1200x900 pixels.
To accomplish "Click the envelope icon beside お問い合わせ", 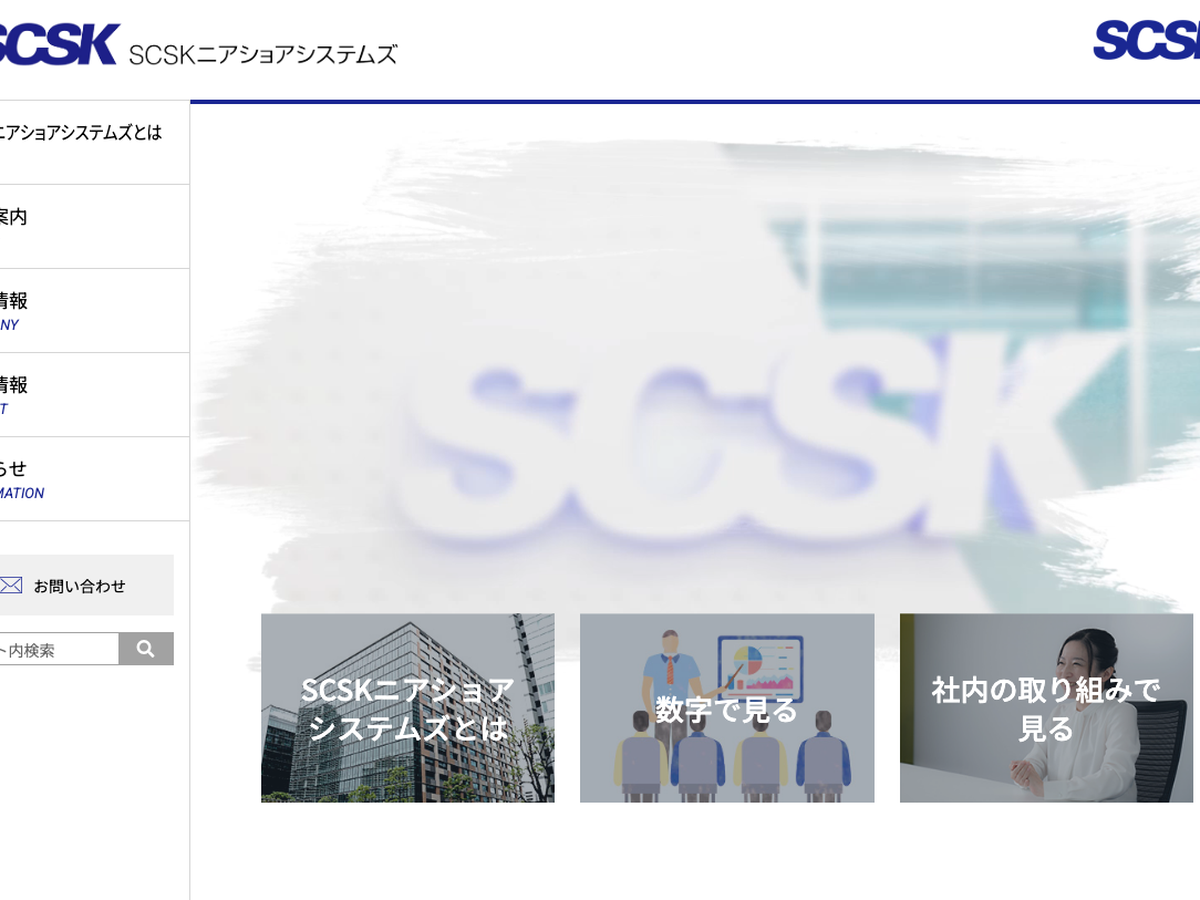I will (x=11, y=586).
